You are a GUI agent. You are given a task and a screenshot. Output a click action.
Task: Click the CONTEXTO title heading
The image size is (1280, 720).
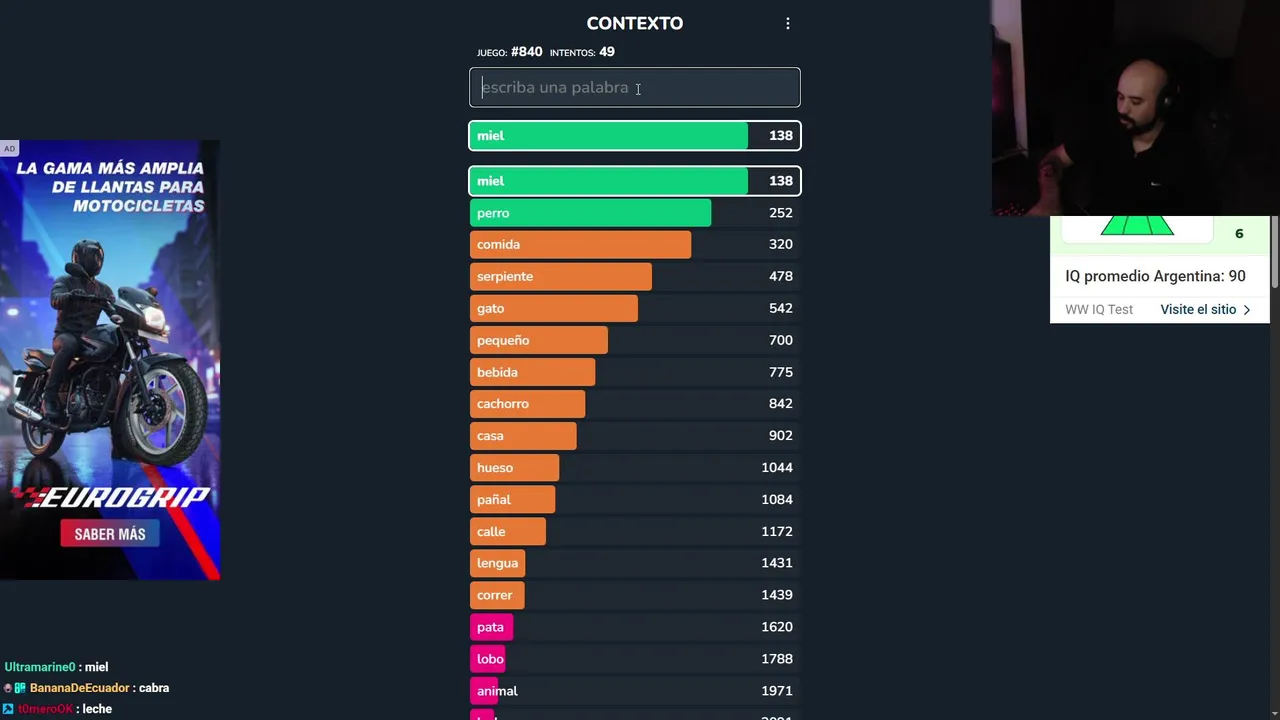[634, 23]
